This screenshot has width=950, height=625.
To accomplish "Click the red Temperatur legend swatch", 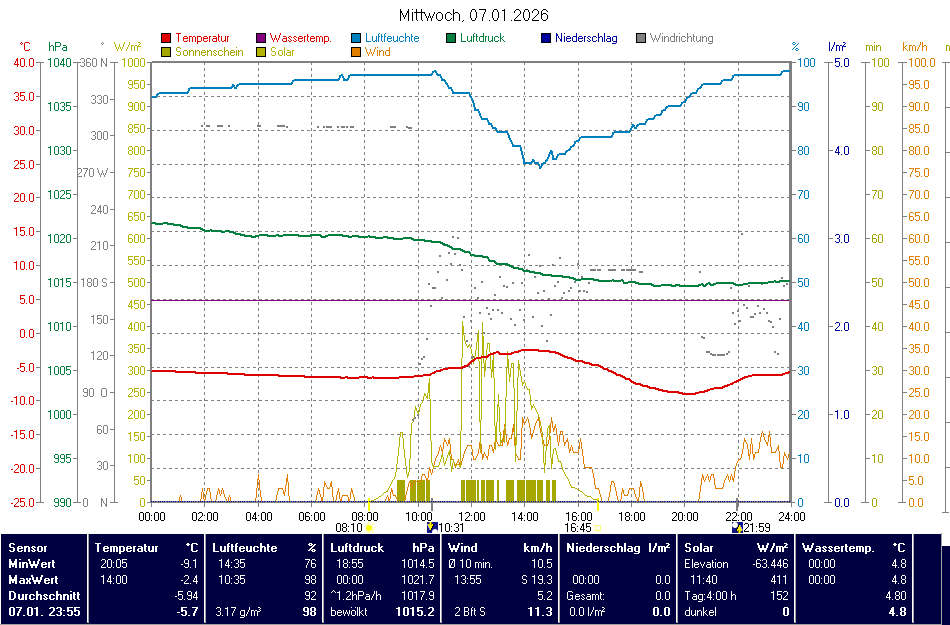I will click(166, 39).
